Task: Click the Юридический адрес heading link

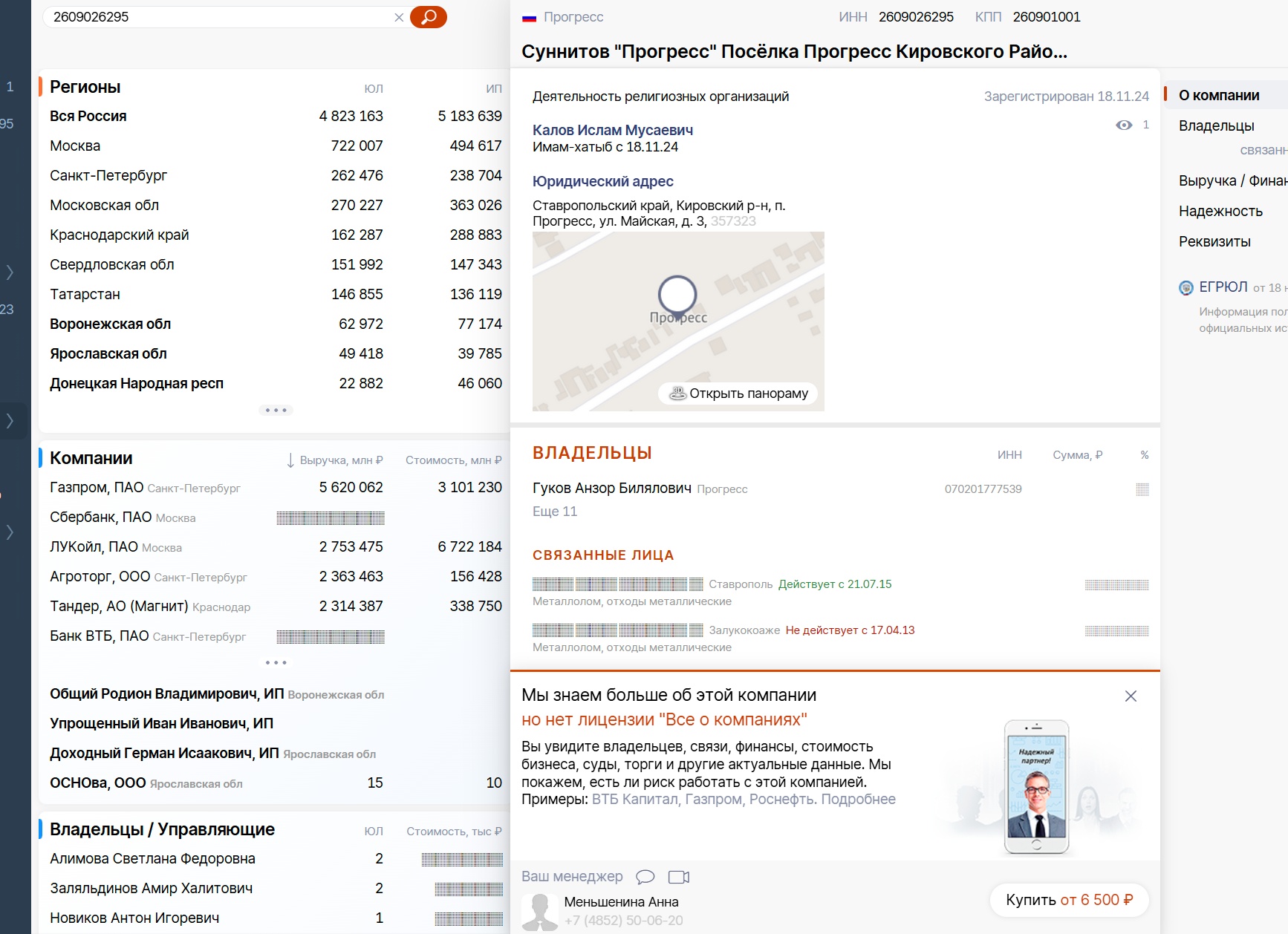Action: point(603,181)
